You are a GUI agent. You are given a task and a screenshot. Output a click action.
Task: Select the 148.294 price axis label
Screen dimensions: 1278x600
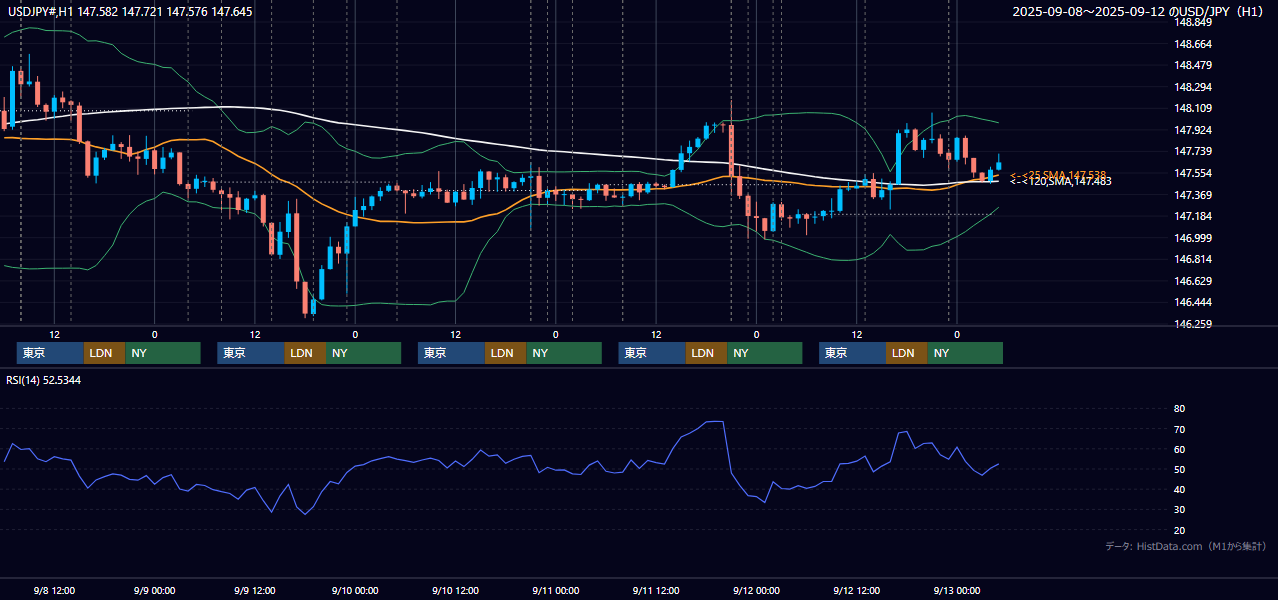click(x=1193, y=87)
